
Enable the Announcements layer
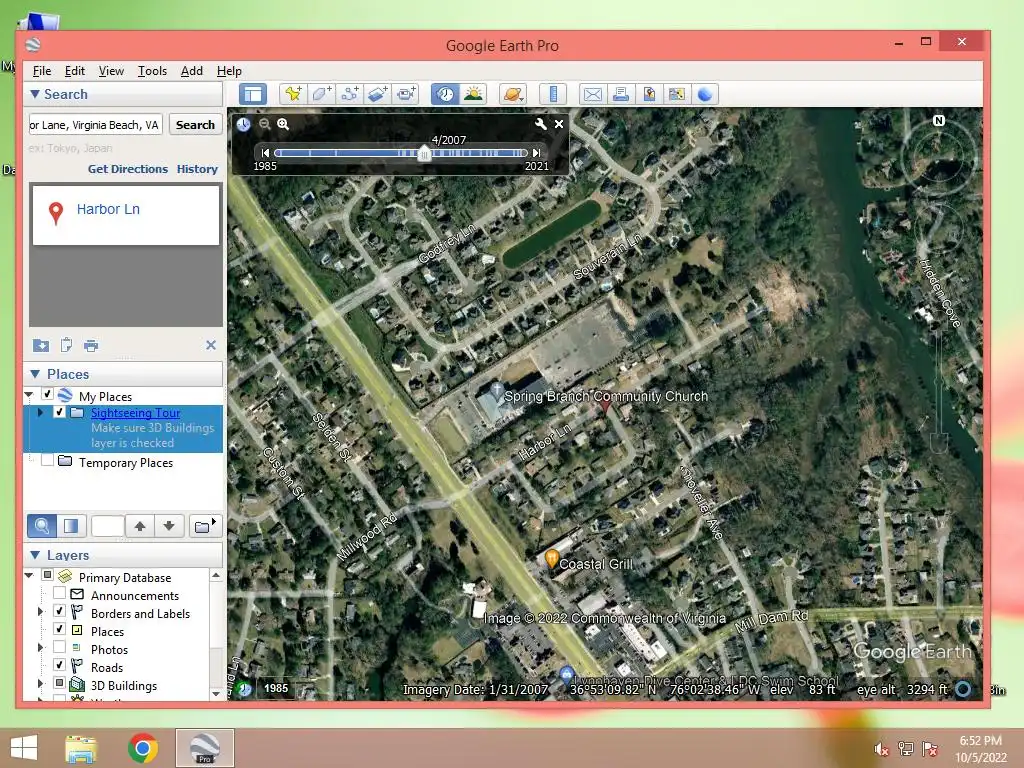(x=59, y=594)
